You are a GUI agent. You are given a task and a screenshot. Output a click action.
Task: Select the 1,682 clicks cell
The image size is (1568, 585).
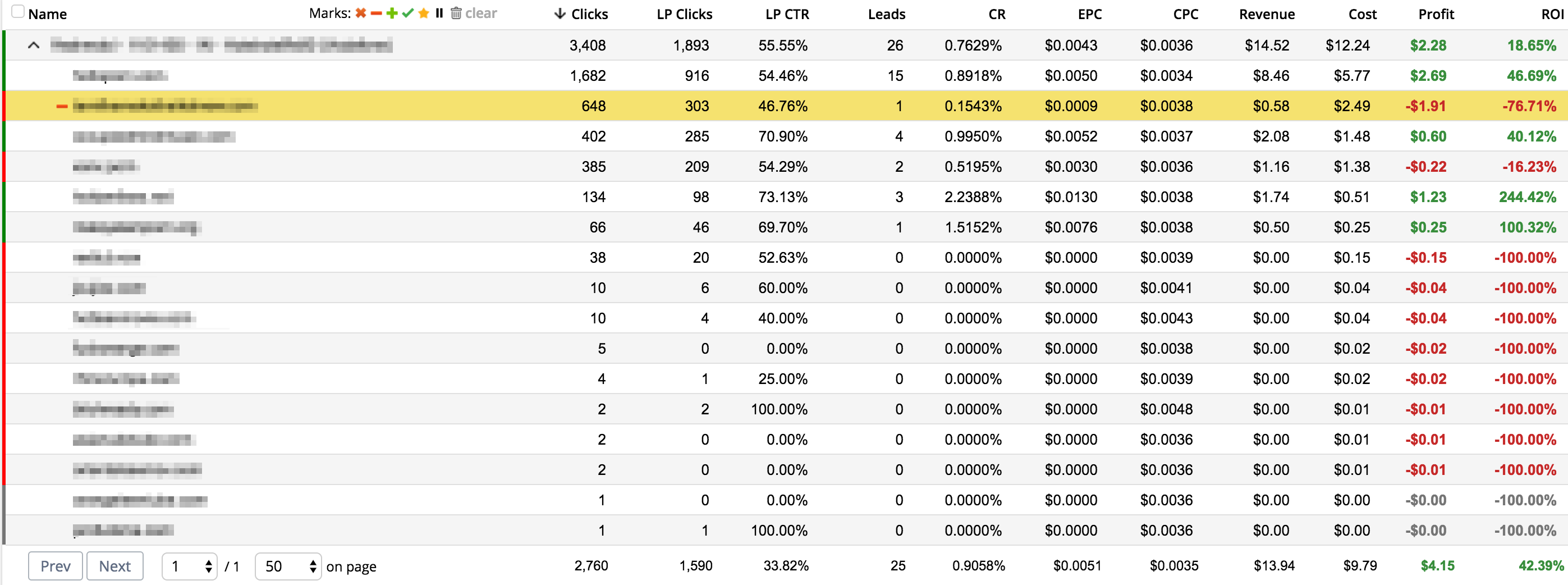tap(588, 76)
